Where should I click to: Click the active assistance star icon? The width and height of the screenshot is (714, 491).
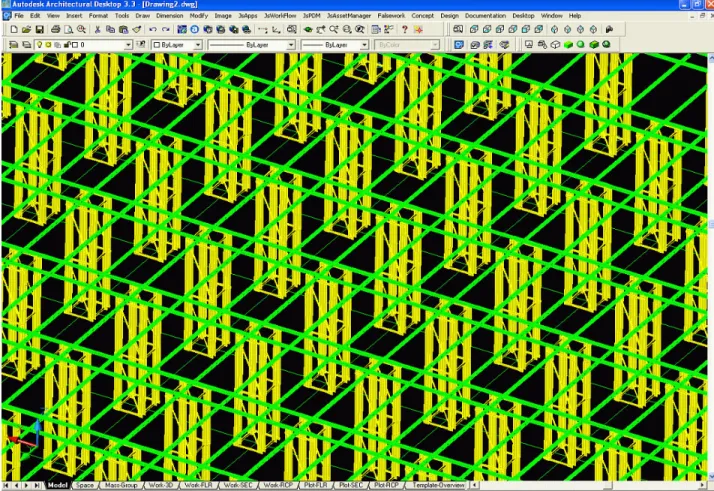tap(418, 30)
